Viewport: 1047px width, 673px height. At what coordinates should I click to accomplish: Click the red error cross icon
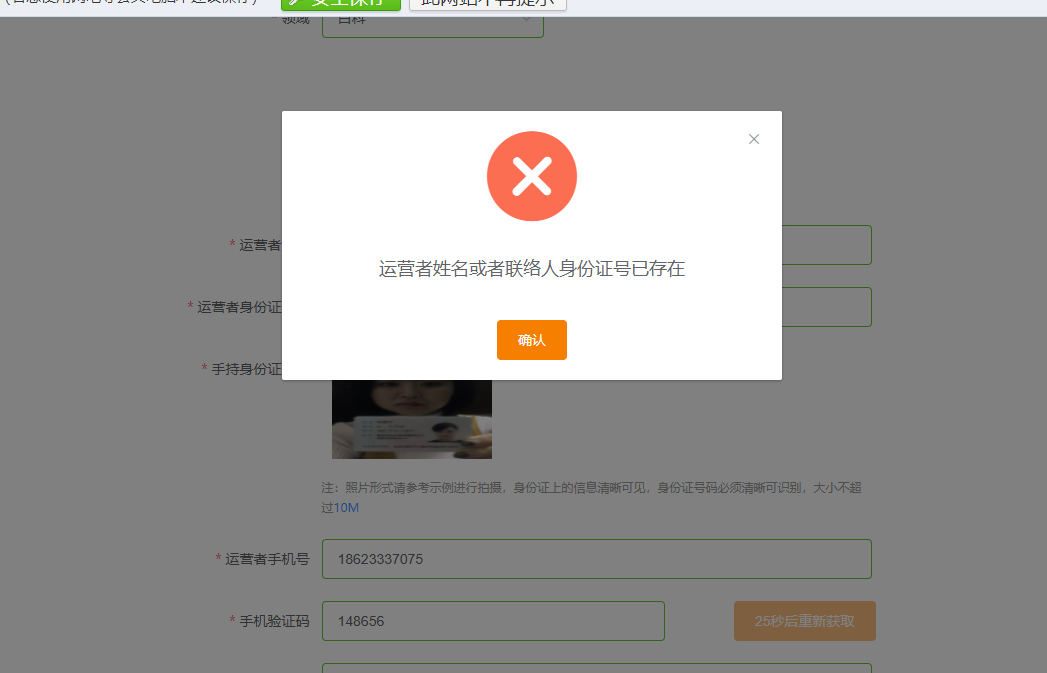pyautogui.click(x=532, y=176)
